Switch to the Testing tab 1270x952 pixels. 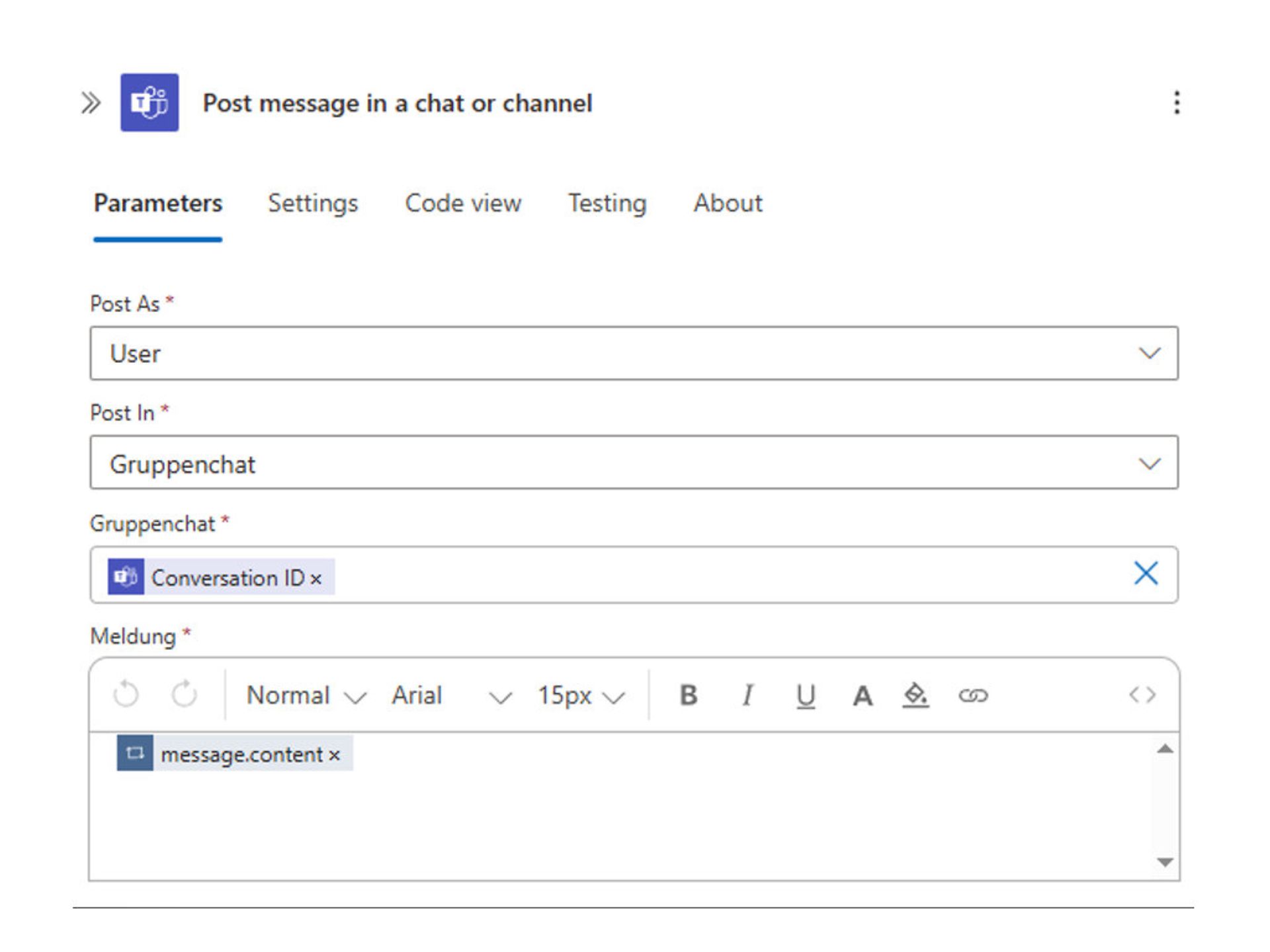(606, 204)
